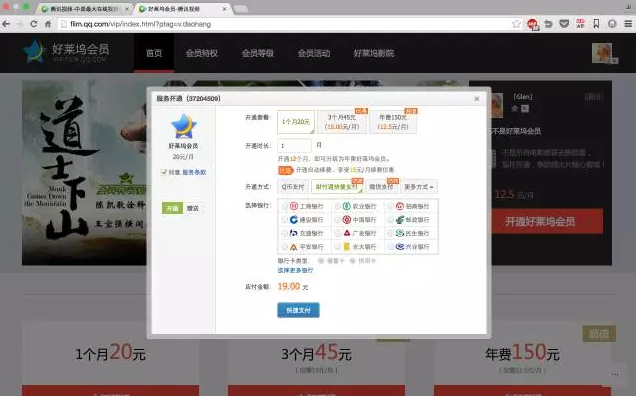Reload the page with the refresh icon
The image size is (636, 396).
coord(33,24)
